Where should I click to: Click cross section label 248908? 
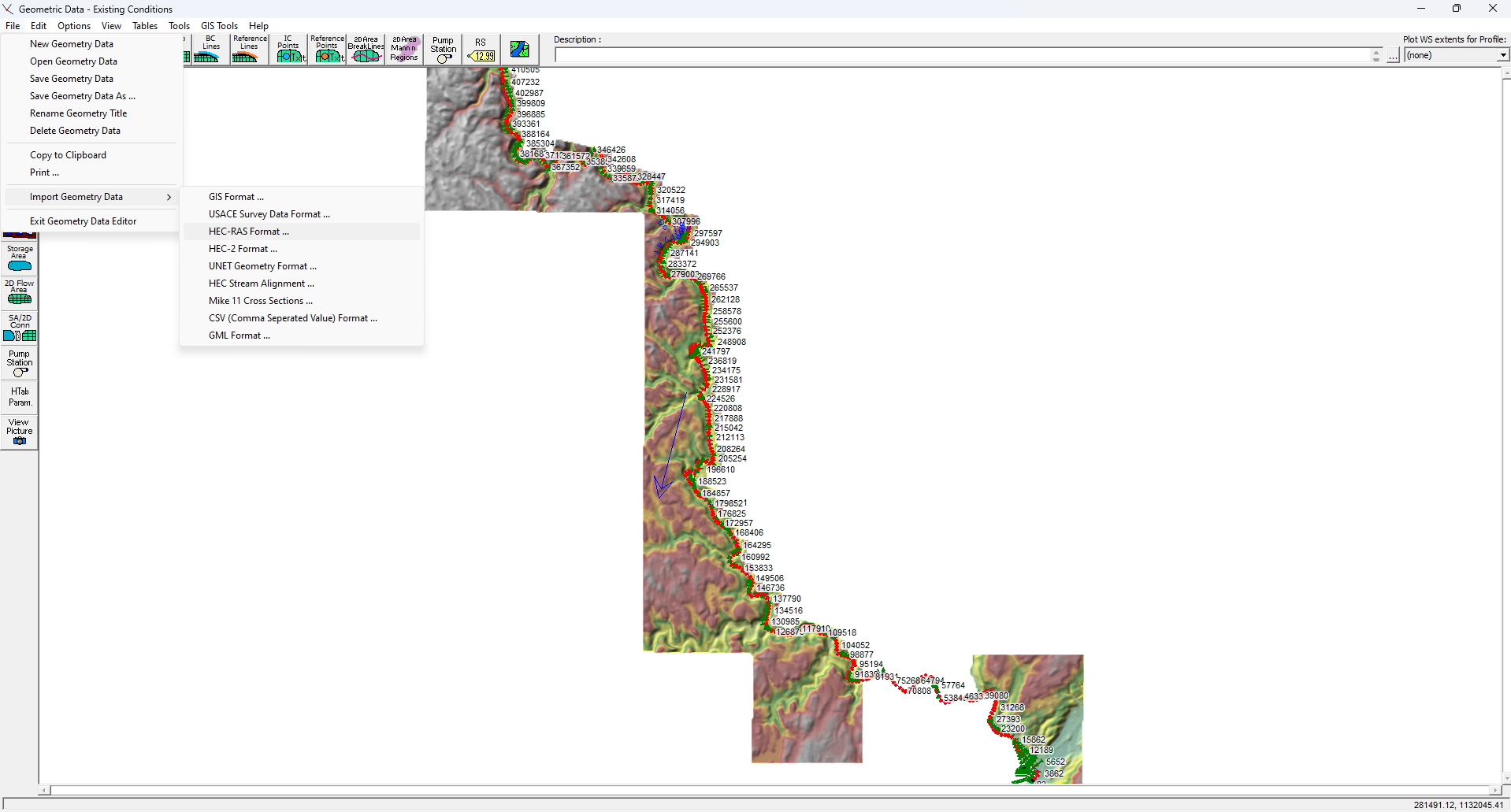click(x=732, y=342)
